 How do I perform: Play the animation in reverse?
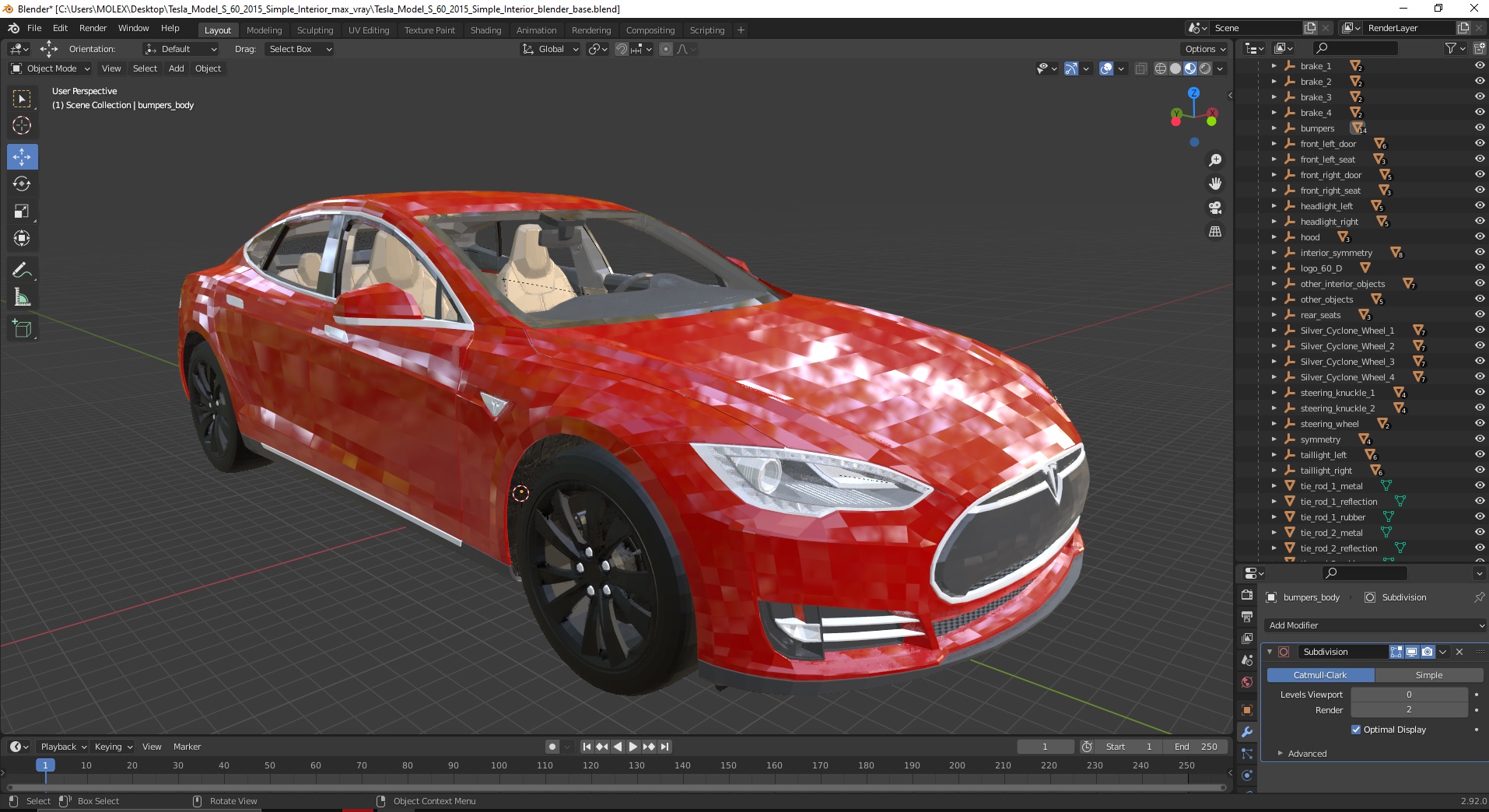tap(618, 747)
